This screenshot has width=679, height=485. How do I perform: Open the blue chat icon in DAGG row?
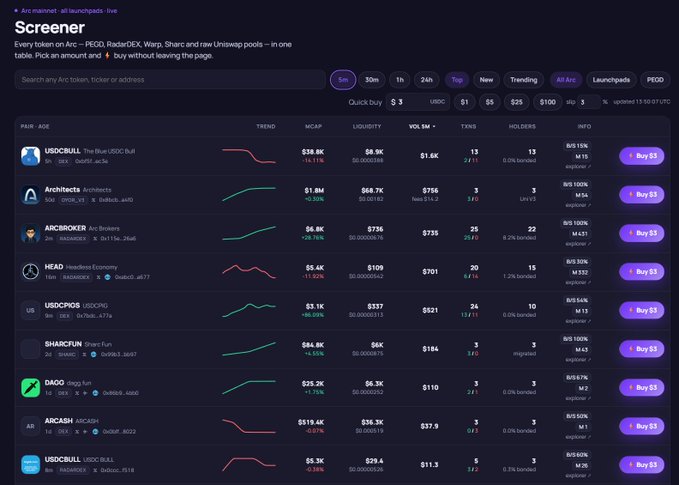(95, 393)
